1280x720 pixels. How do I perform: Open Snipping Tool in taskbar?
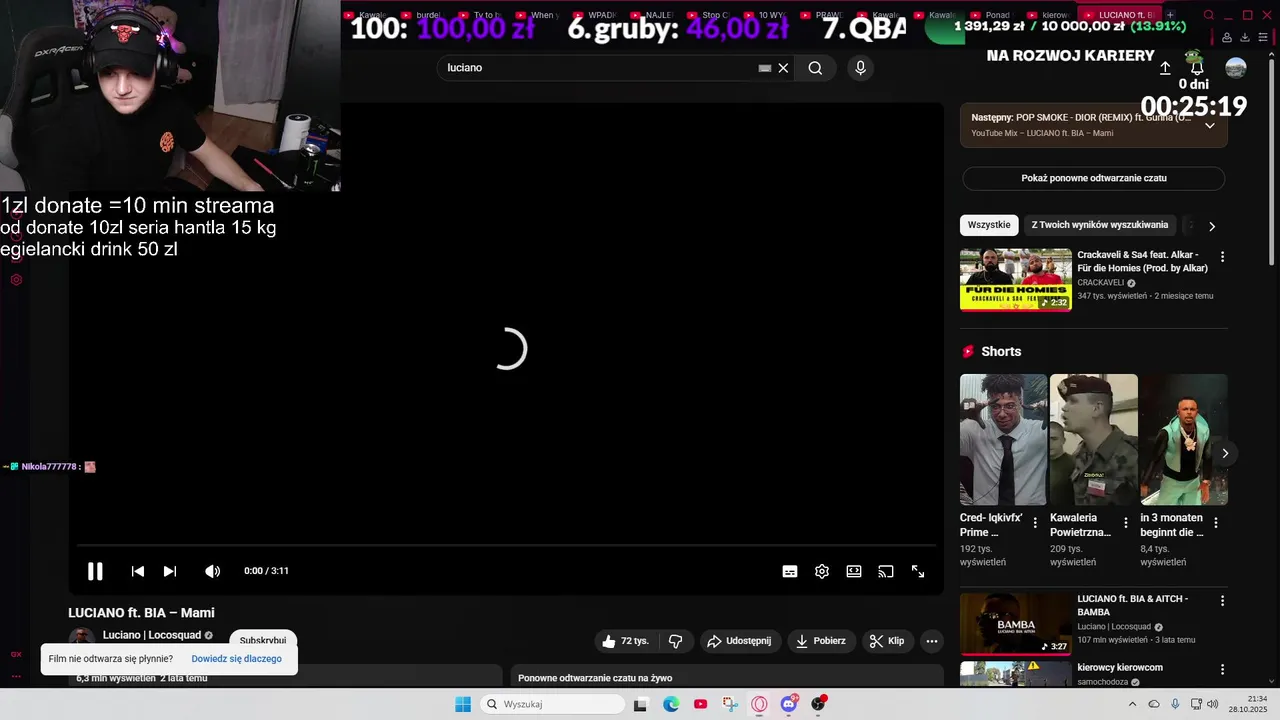click(730, 704)
